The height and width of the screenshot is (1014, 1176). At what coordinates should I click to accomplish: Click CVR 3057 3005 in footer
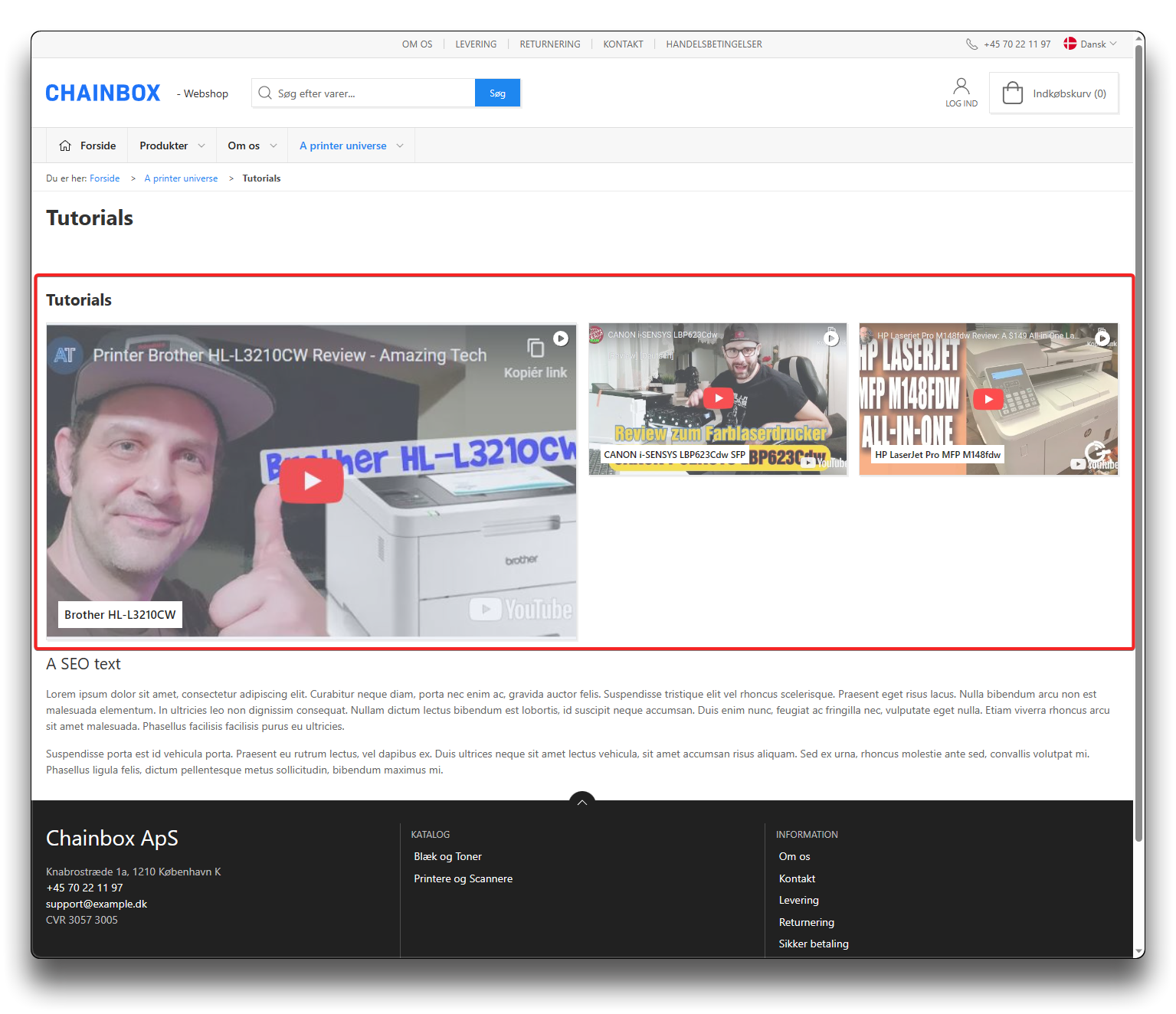tap(82, 920)
